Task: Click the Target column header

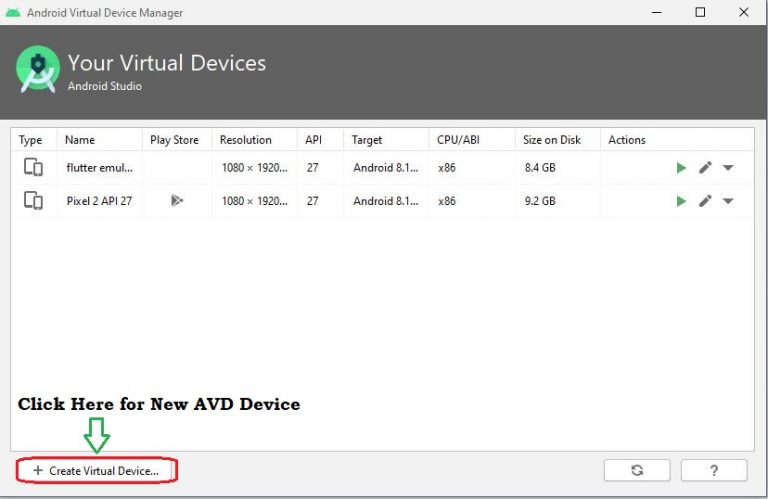Action: point(367,140)
